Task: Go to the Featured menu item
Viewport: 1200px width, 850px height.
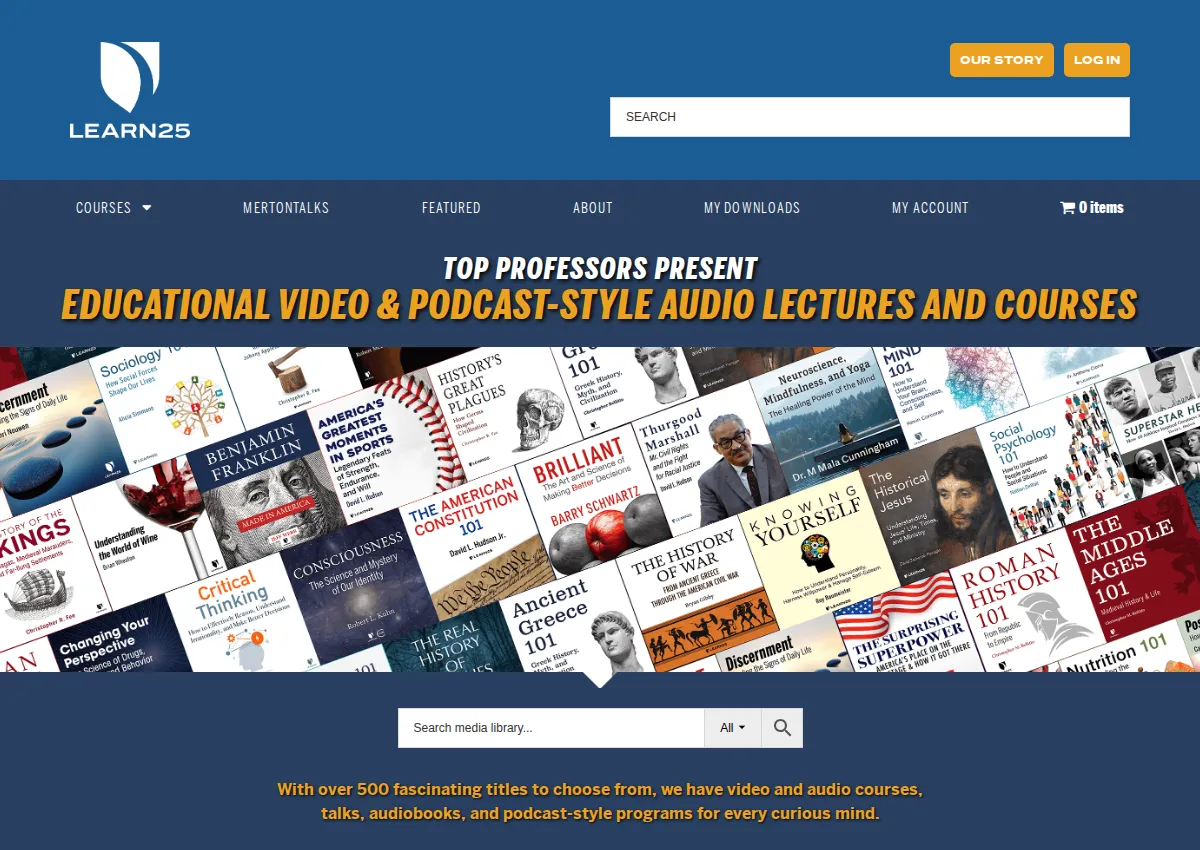Action: click(451, 208)
